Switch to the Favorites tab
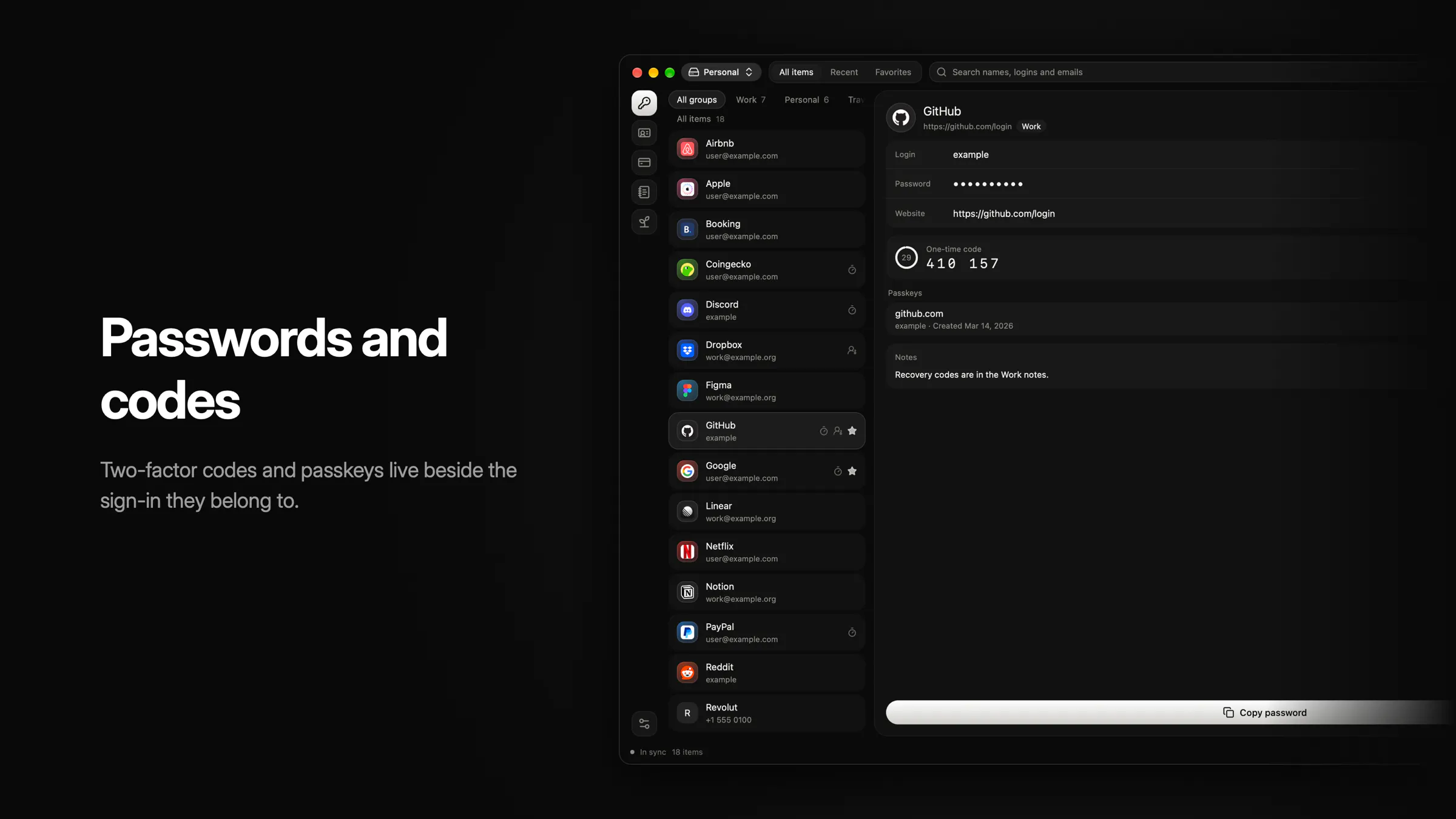1456x819 pixels. click(893, 72)
